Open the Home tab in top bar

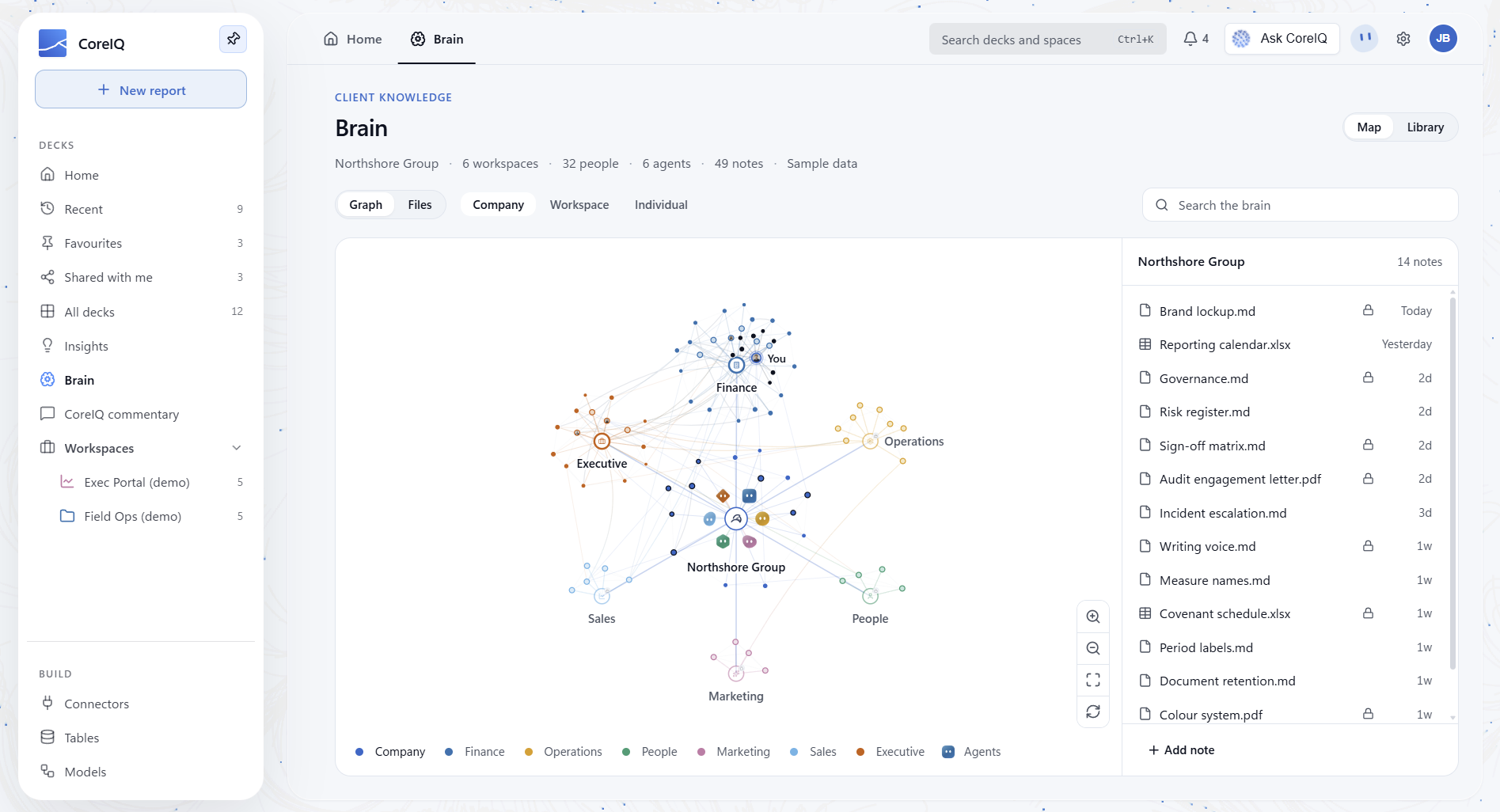(353, 39)
